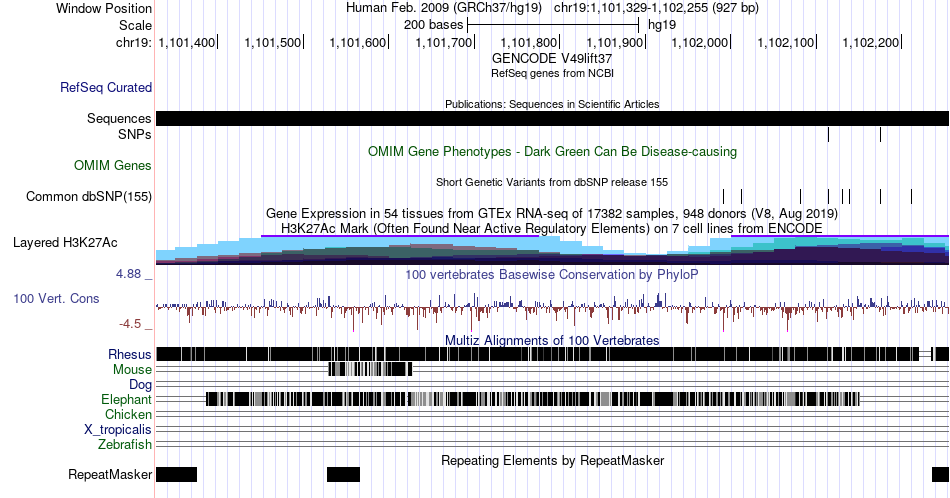Open Layered H3K27Ac track settings label
The image size is (950, 498).
(x=65, y=242)
